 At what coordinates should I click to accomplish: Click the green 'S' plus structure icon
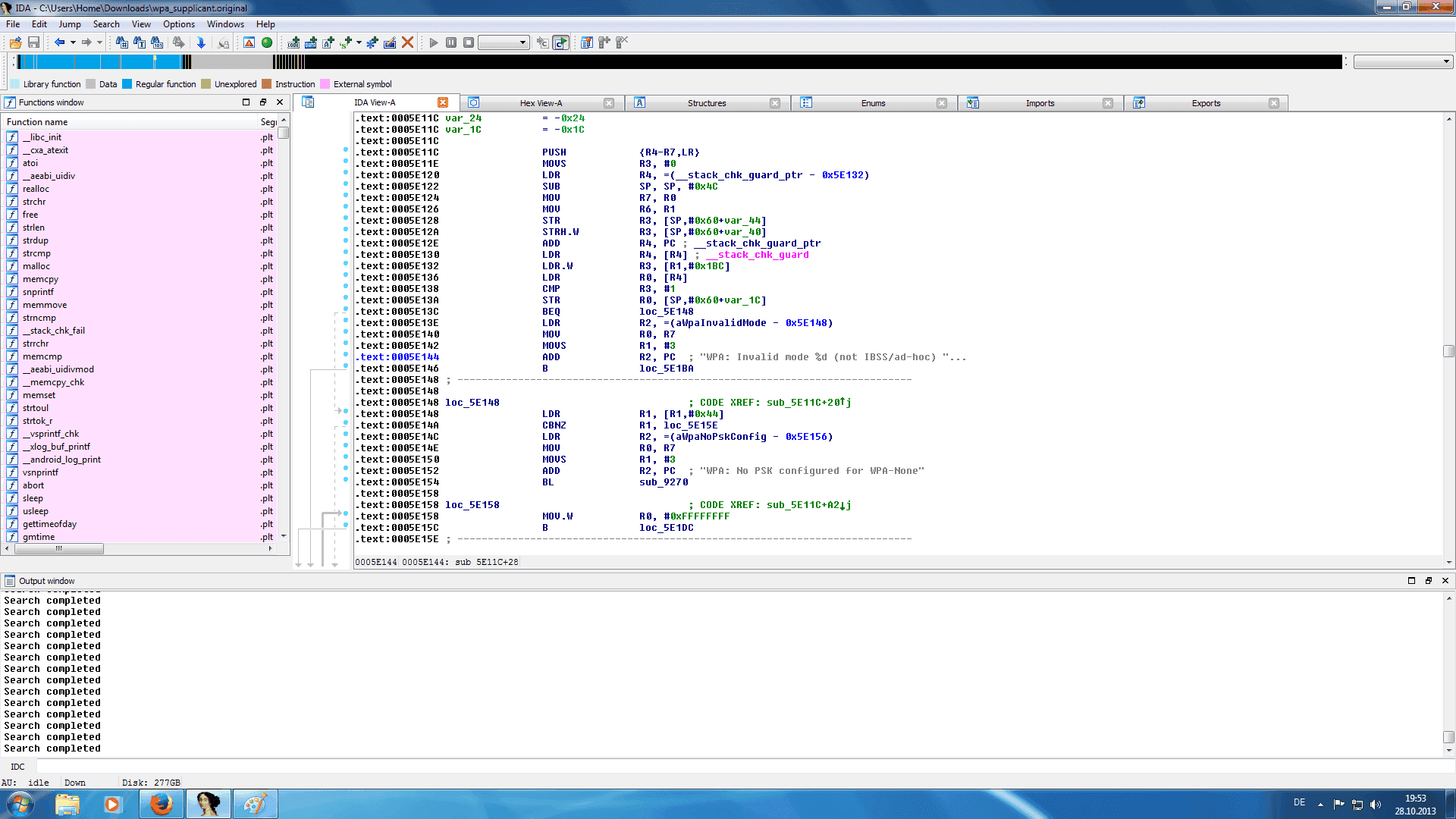[x=346, y=42]
